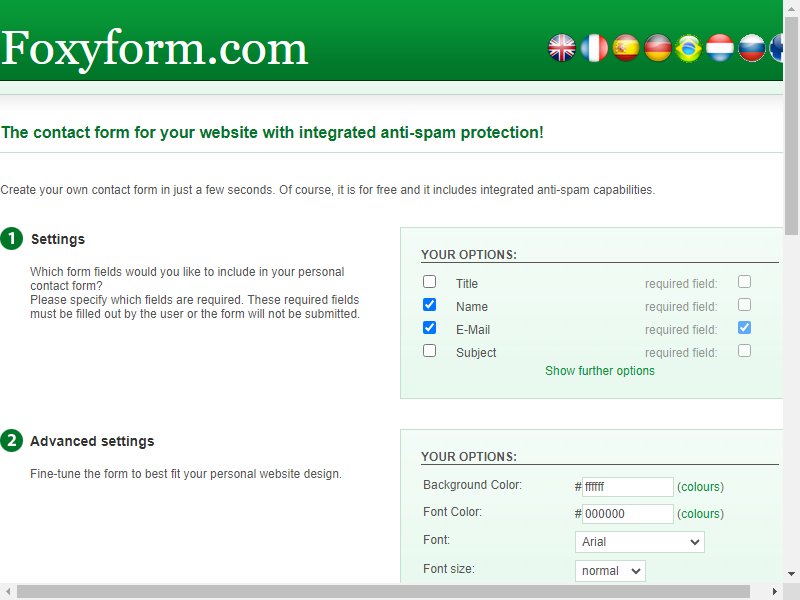Screen dimensions: 800x600
Task: Click the horizontal scrollbar thumb
Action: 383,592
